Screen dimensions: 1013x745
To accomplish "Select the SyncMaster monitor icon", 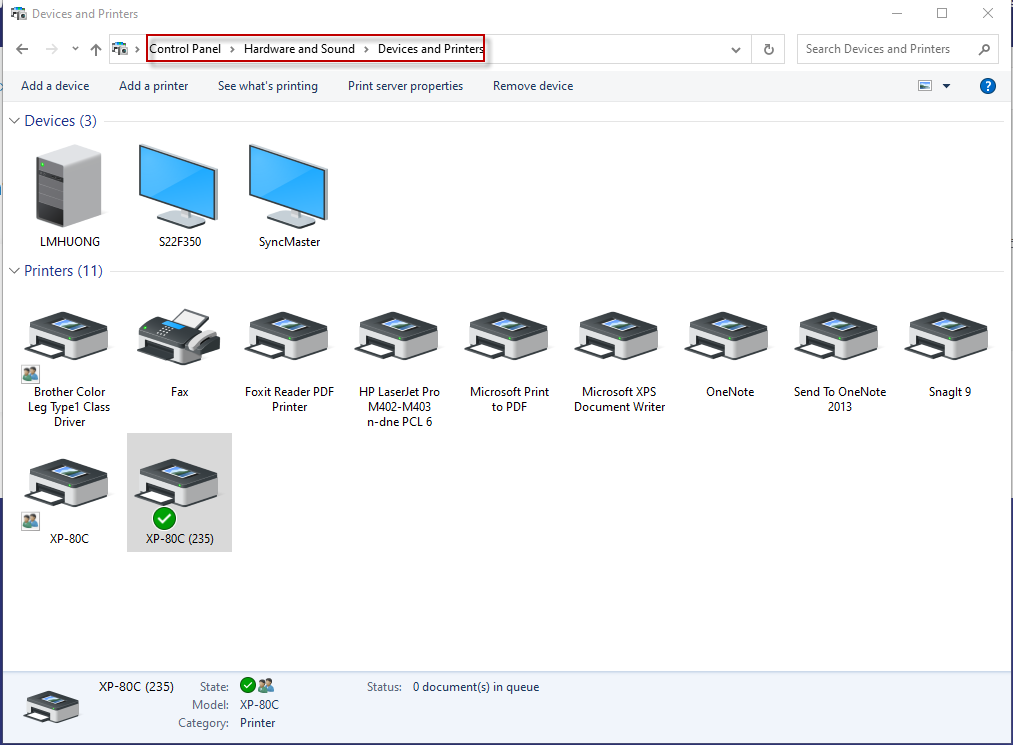I will pos(289,186).
